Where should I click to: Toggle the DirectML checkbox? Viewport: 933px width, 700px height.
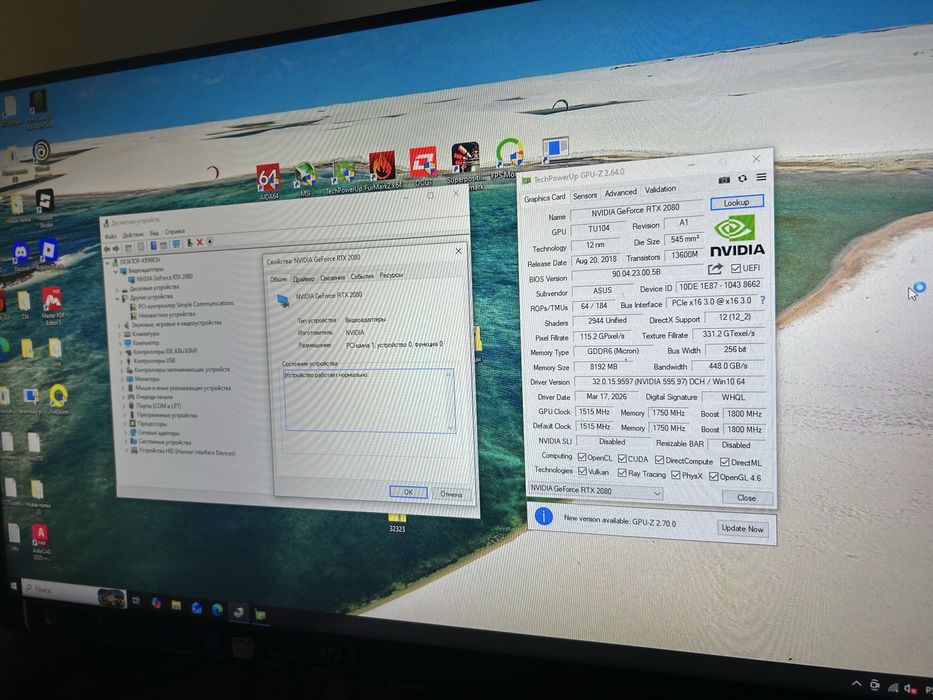click(724, 462)
